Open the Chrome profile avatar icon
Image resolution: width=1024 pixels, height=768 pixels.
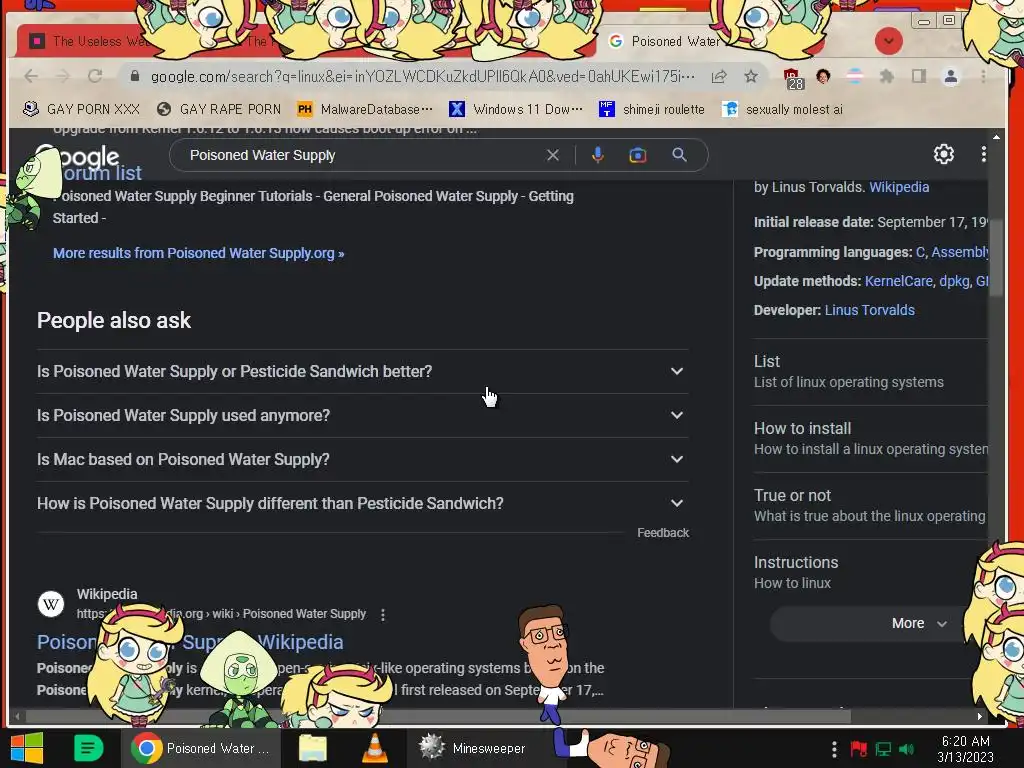coord(951,76)
